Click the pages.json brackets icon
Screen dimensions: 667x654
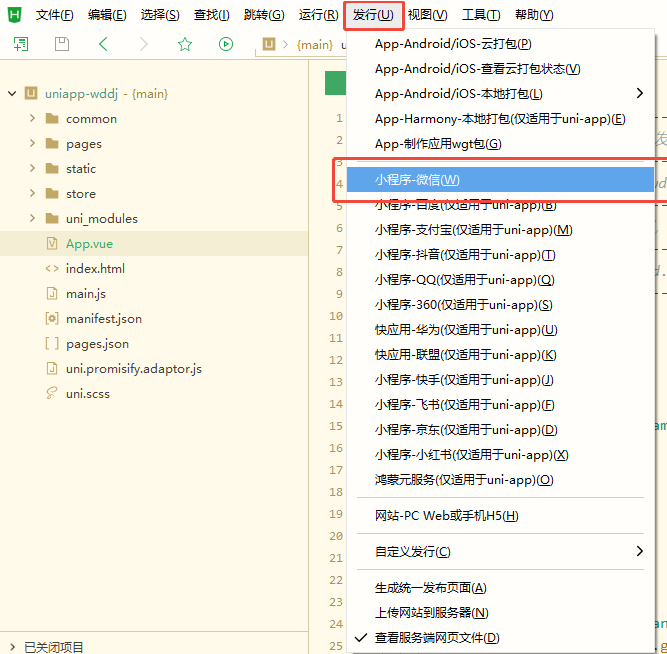[x=52, y=343]
